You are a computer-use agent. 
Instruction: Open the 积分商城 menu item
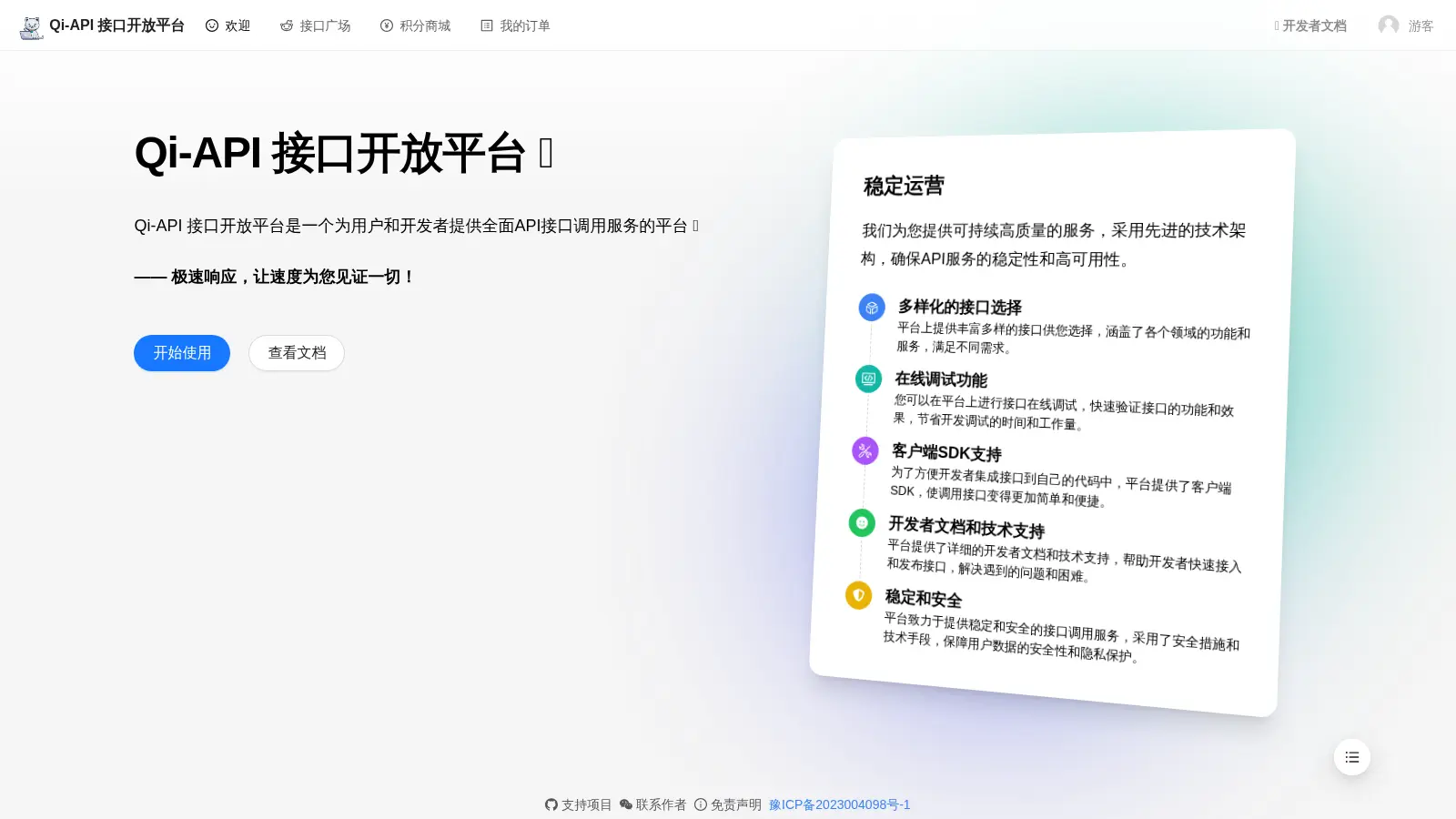point(415,25)
